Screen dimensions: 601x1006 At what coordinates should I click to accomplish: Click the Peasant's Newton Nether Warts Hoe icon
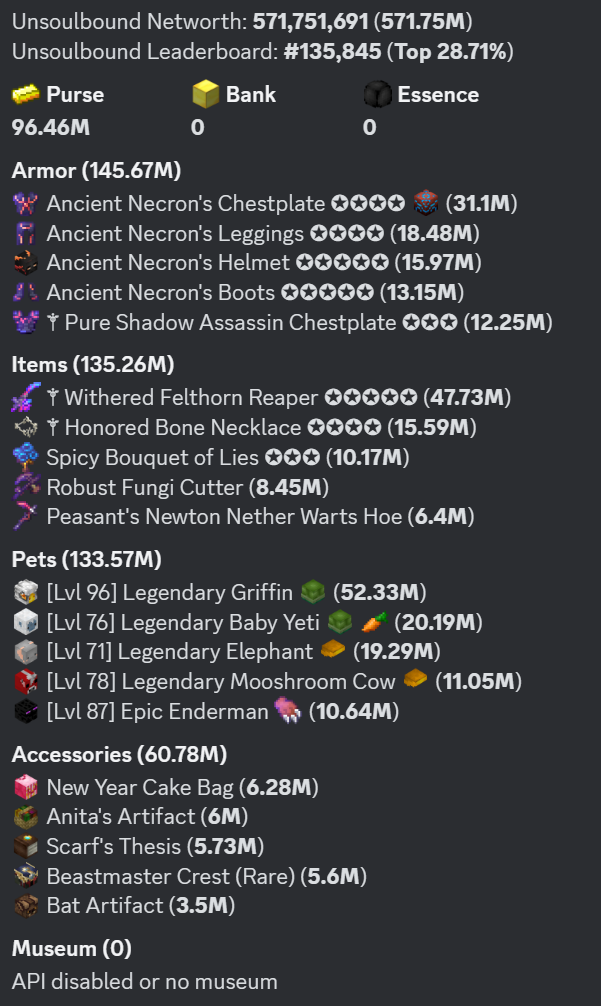click(x=25, y=517)
